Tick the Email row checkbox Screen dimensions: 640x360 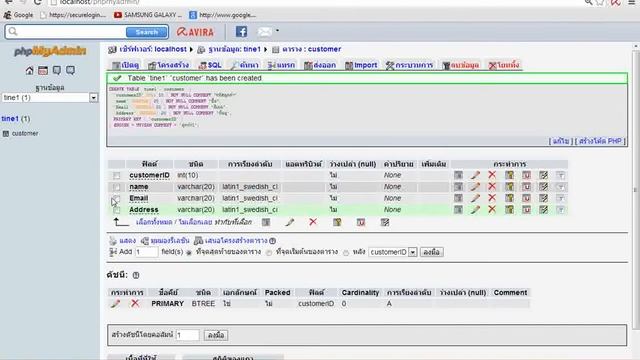click(x=117, y=198)
